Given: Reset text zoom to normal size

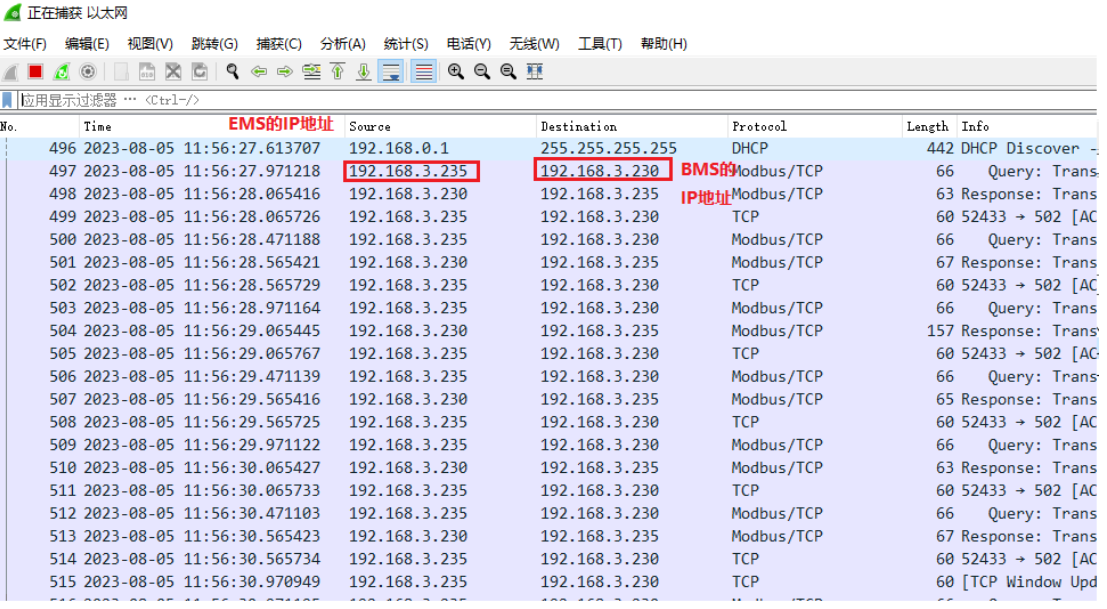Looking at the screenshot, I should (x=508, y=71).
